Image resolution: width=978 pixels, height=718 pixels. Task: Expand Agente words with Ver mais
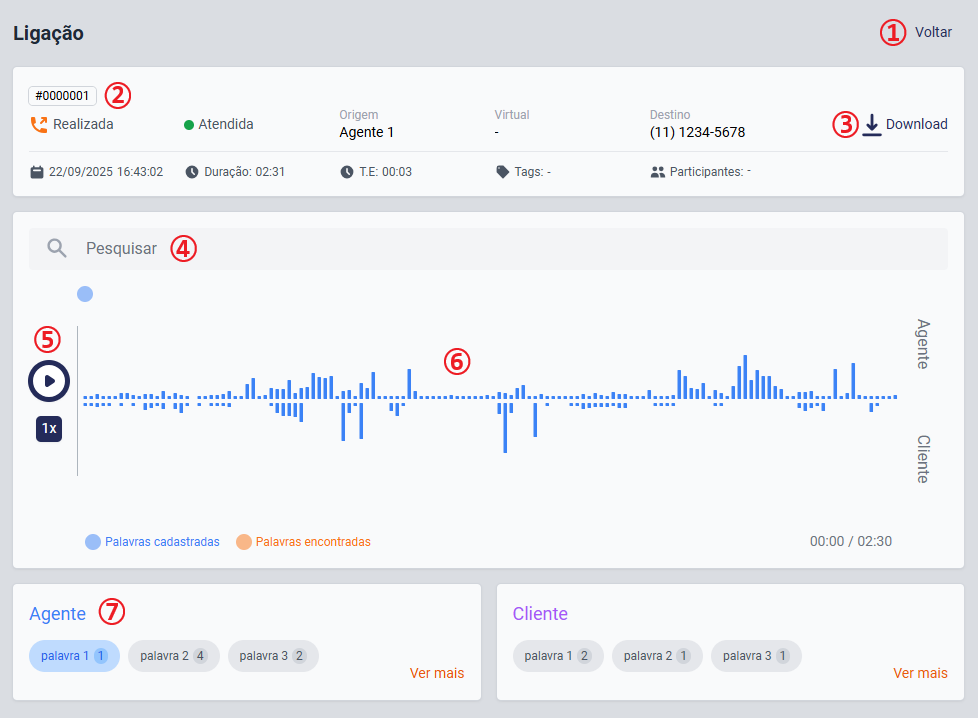tap(437, 673)
